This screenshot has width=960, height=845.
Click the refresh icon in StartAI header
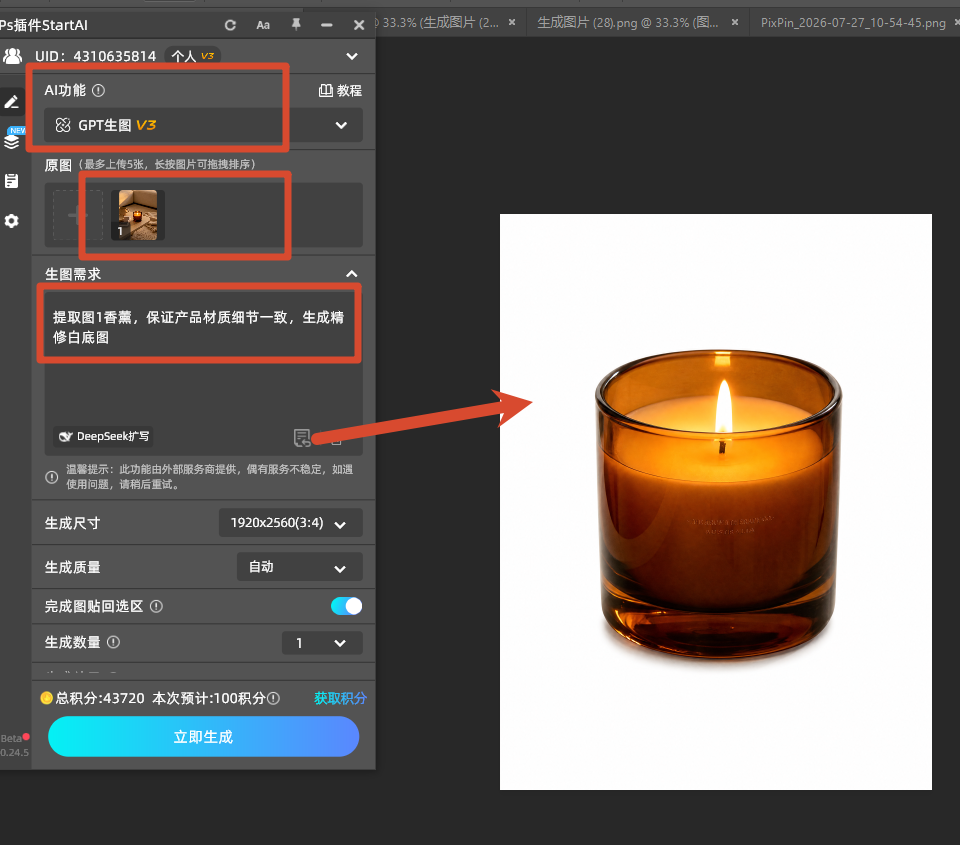pos(230,25)
